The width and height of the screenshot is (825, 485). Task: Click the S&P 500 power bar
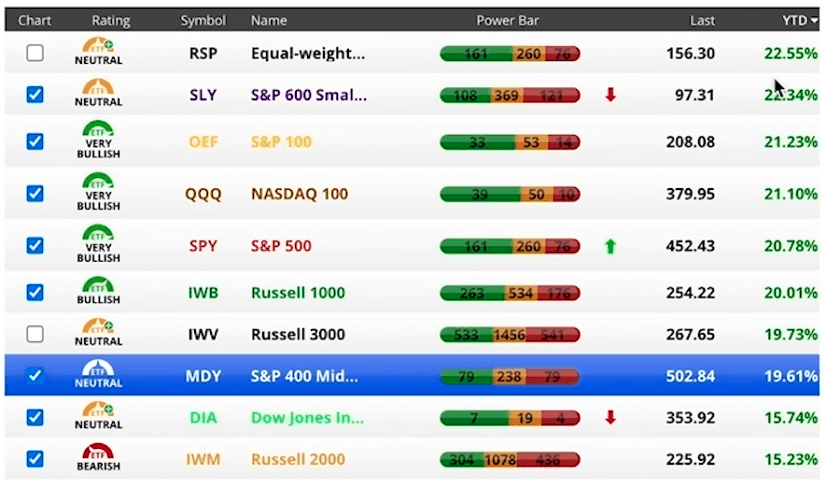coord(510,246)
